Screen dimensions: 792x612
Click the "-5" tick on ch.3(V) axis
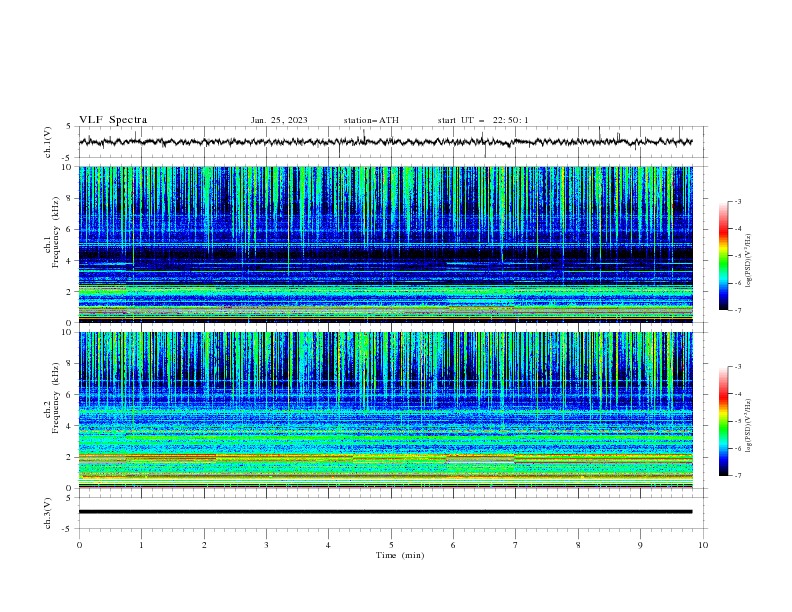tap(68, 529)
